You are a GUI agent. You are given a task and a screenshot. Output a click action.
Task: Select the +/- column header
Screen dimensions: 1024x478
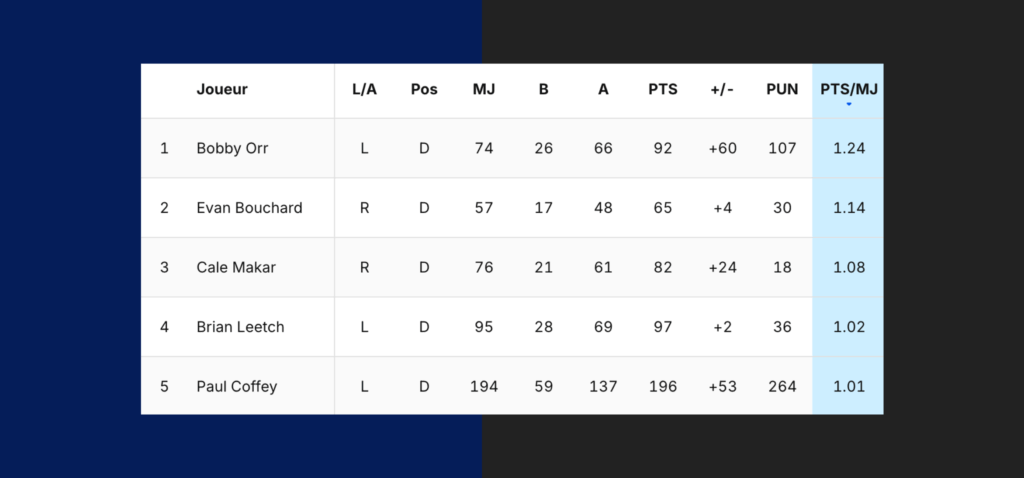[722, 89]
